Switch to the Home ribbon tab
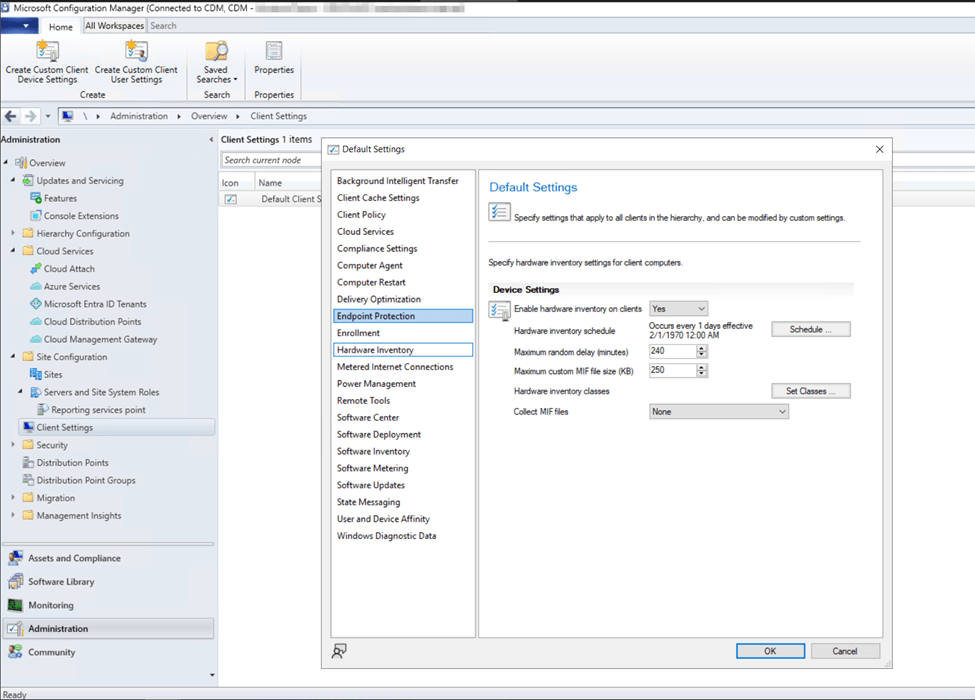Image resolution: width=975 pixels, height=700 pixels. click(60, 27)
